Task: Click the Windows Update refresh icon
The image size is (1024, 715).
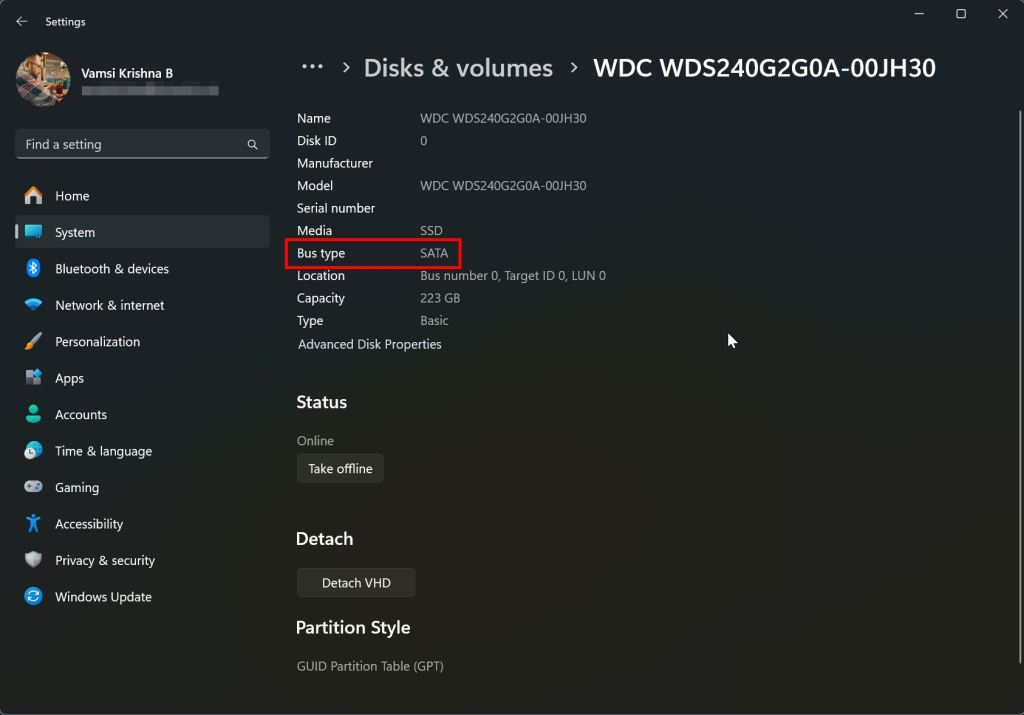Action: [x=33, y=596]
